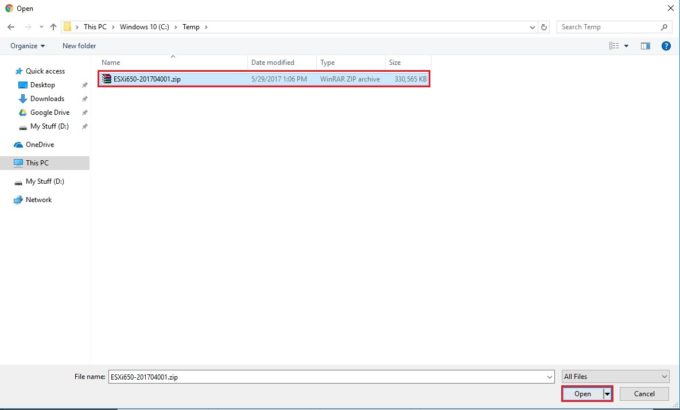Click the Back navigation arrow
680x410 pixels.
coord(11,27)
